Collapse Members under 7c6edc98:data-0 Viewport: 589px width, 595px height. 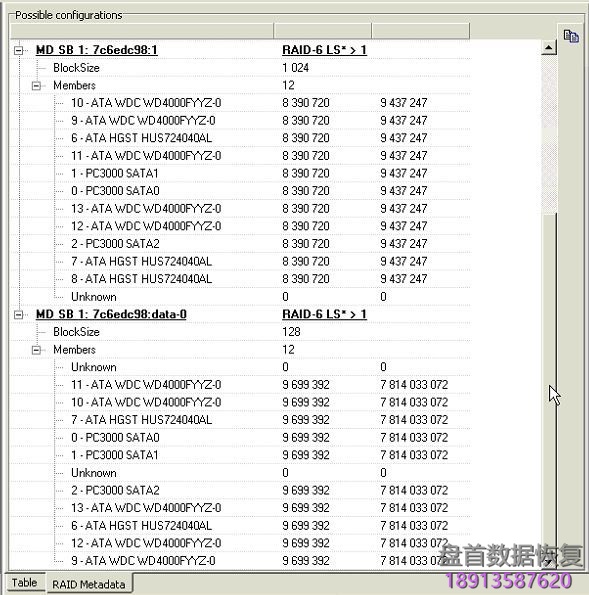[36, 349]
